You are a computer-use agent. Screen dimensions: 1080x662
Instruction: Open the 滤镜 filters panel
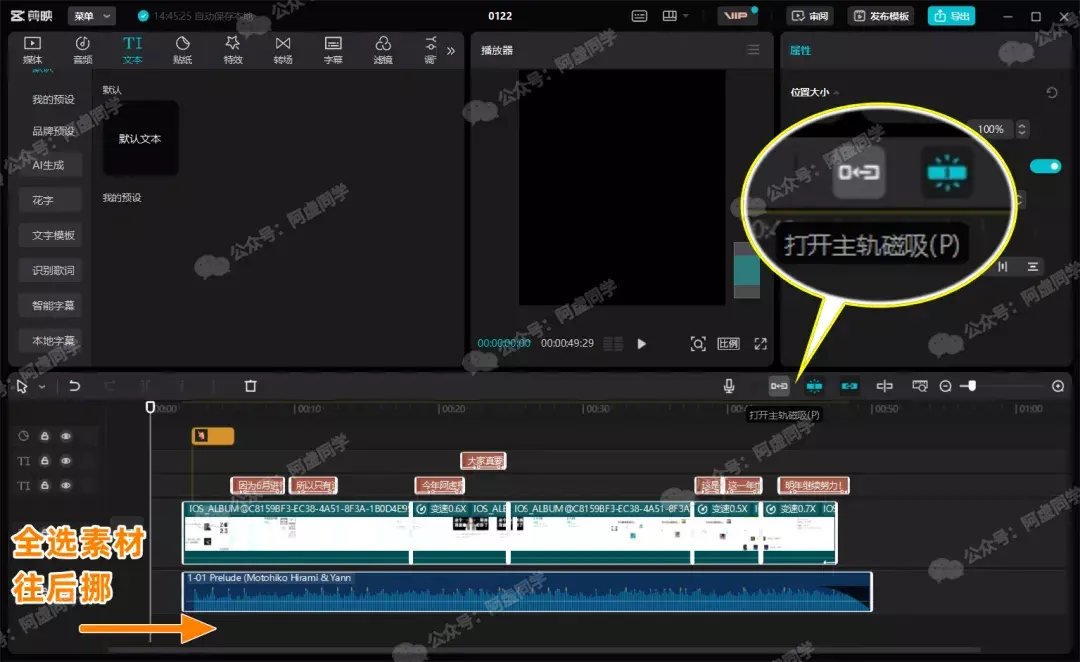tap(383, 50)
